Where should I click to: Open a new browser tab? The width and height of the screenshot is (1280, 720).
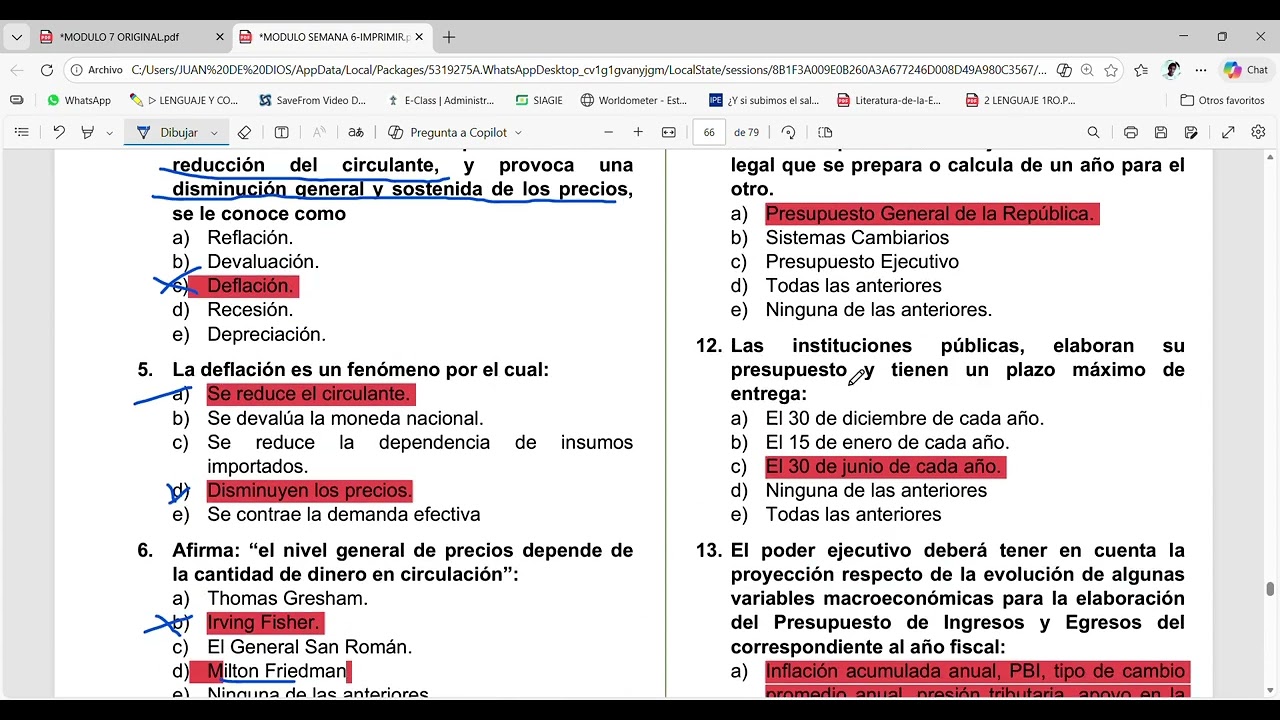[x=449, y=37]
